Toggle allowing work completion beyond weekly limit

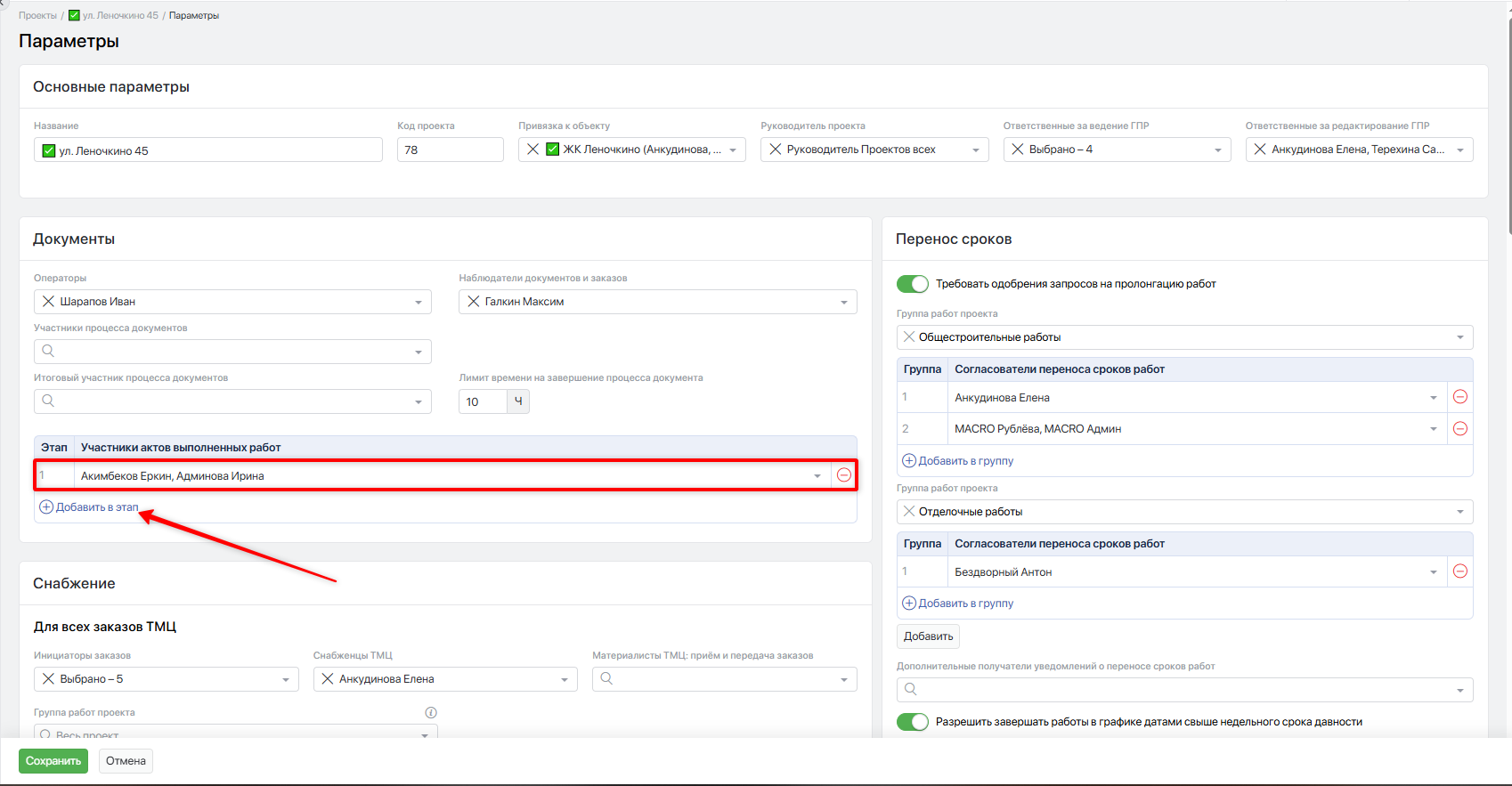click(x=912, y=722)
